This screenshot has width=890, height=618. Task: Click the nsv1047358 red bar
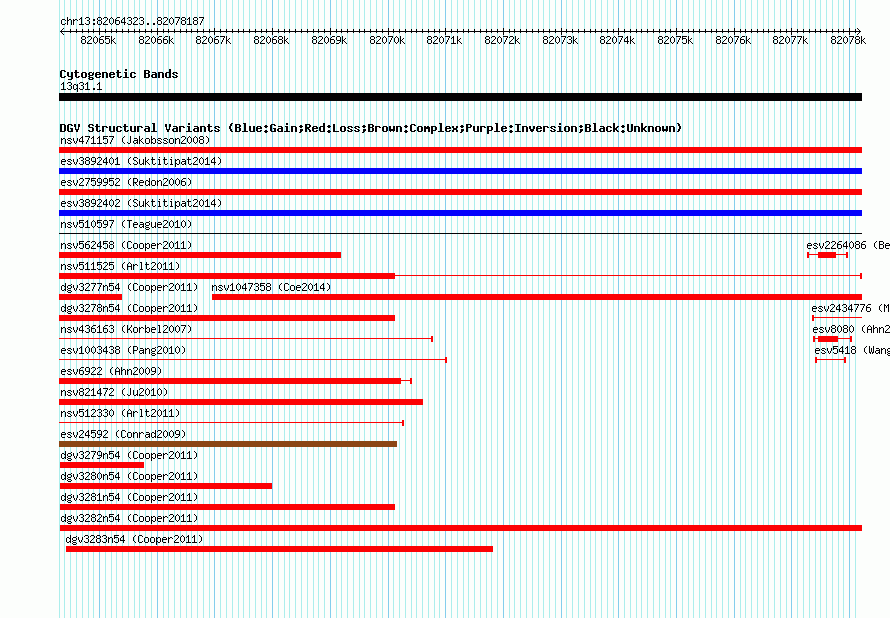tap(537, 297)
